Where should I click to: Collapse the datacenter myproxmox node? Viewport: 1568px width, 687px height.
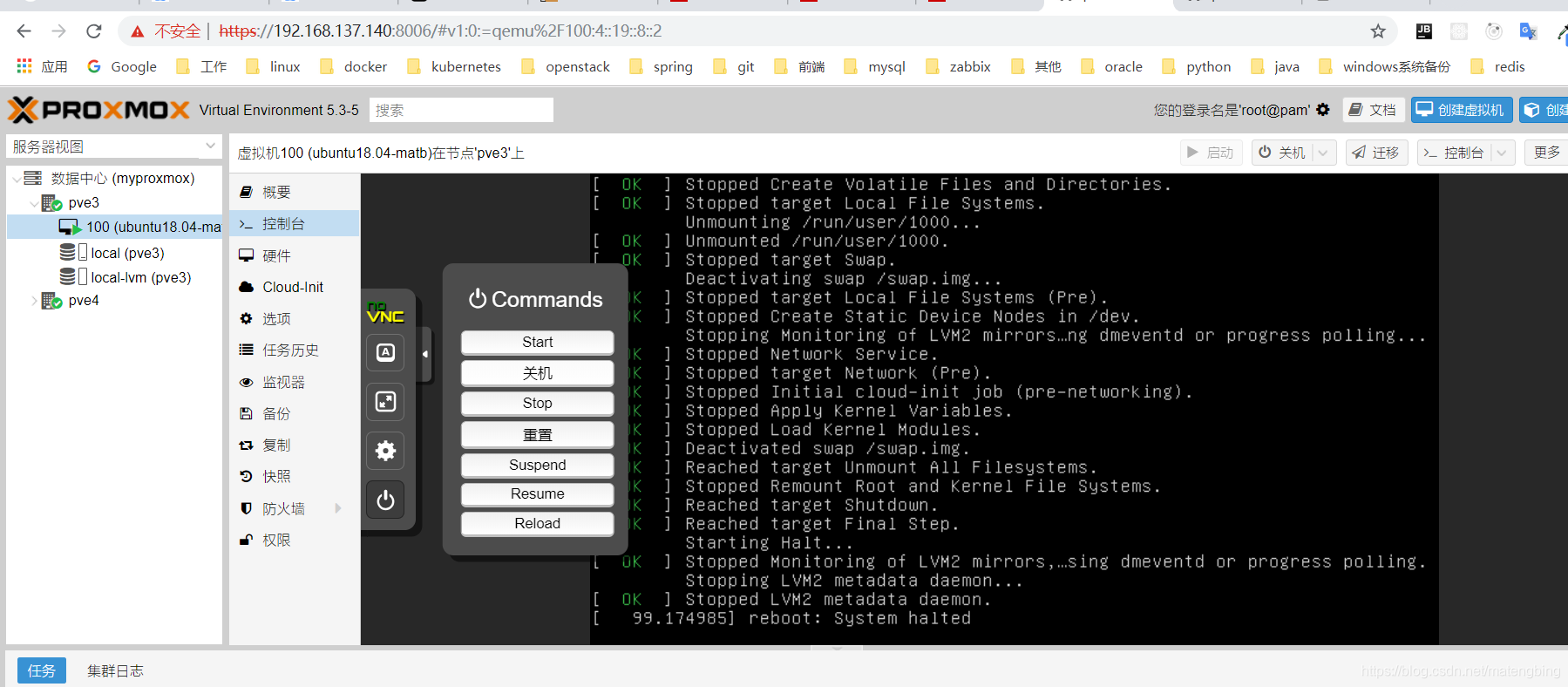17,179
